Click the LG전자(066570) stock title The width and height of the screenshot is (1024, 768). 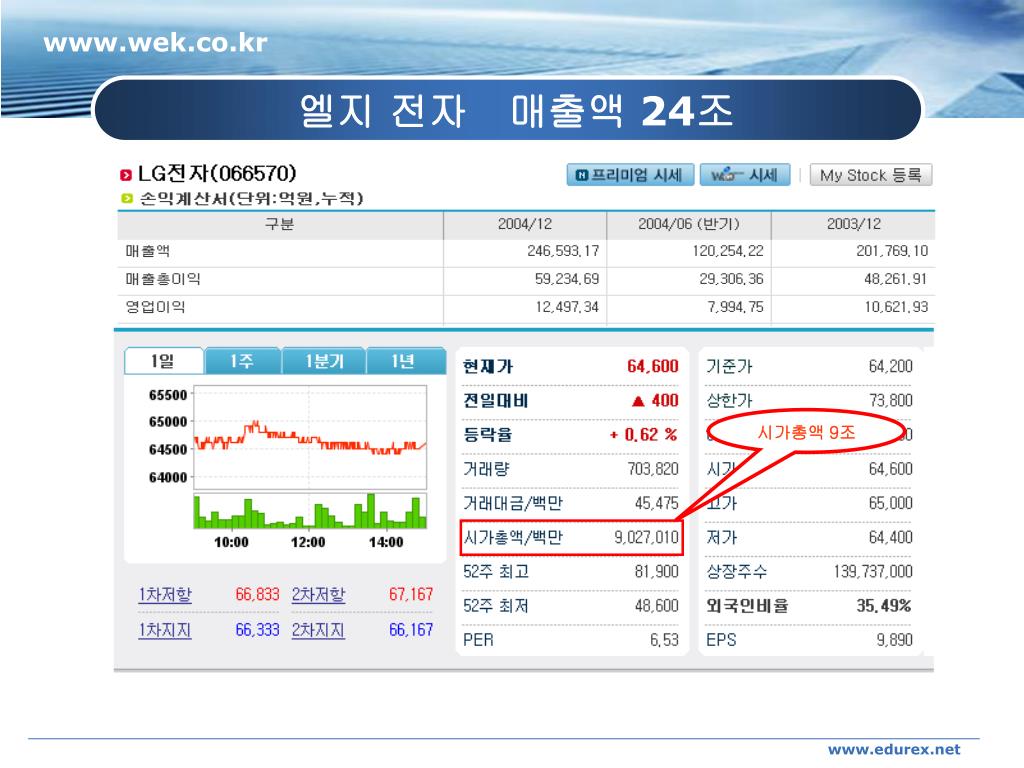pos(217,174)
